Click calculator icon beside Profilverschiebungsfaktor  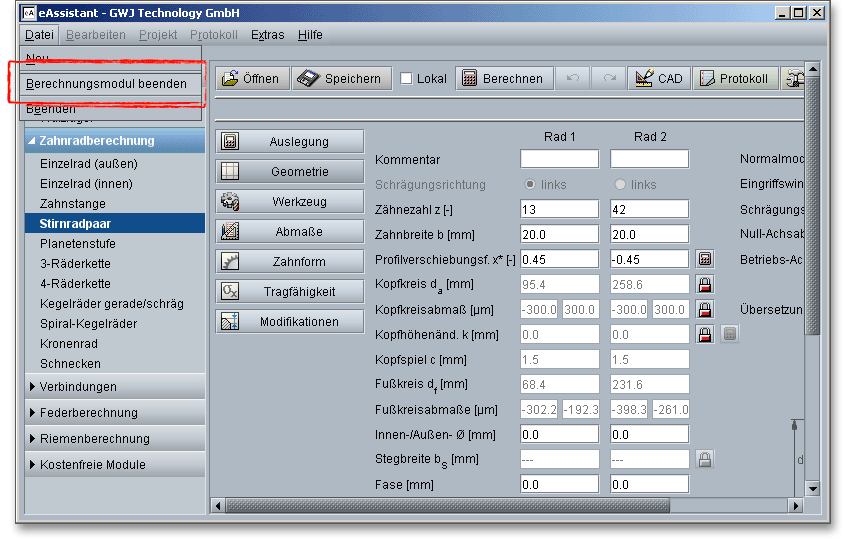click(705, 259)
